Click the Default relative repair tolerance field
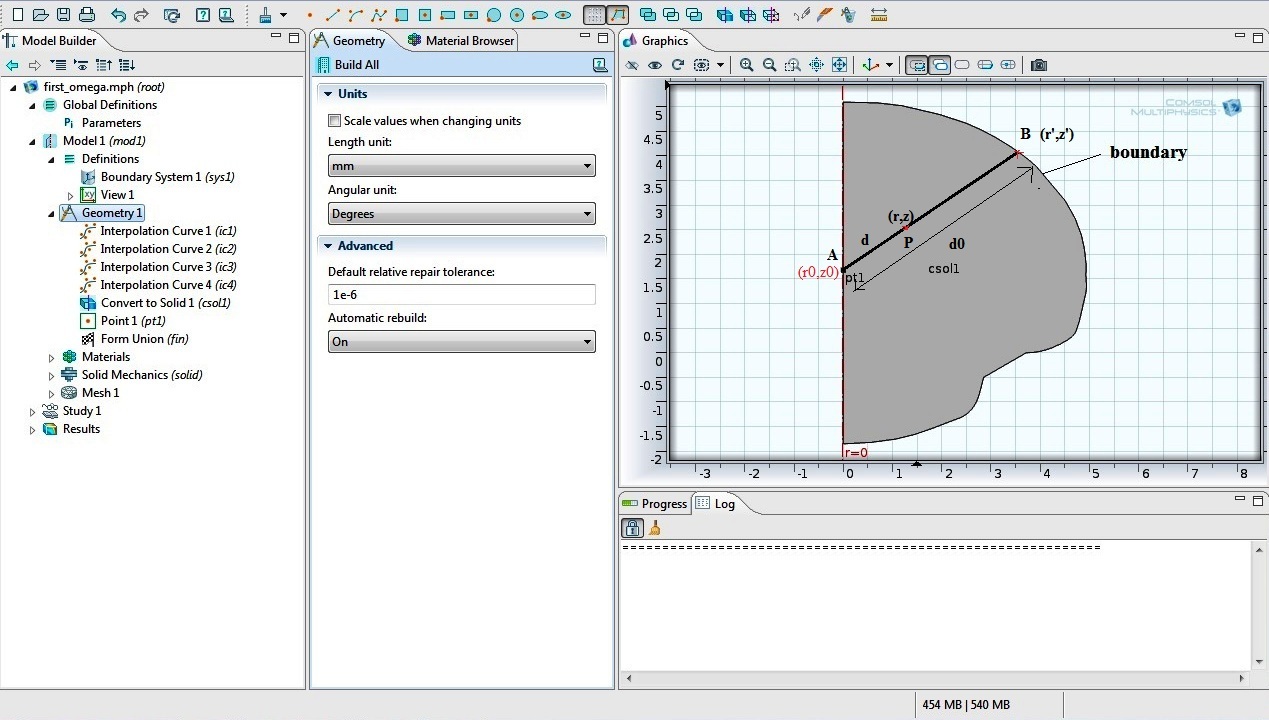The height and width of the screenshot is (720, 1269). 461,295
